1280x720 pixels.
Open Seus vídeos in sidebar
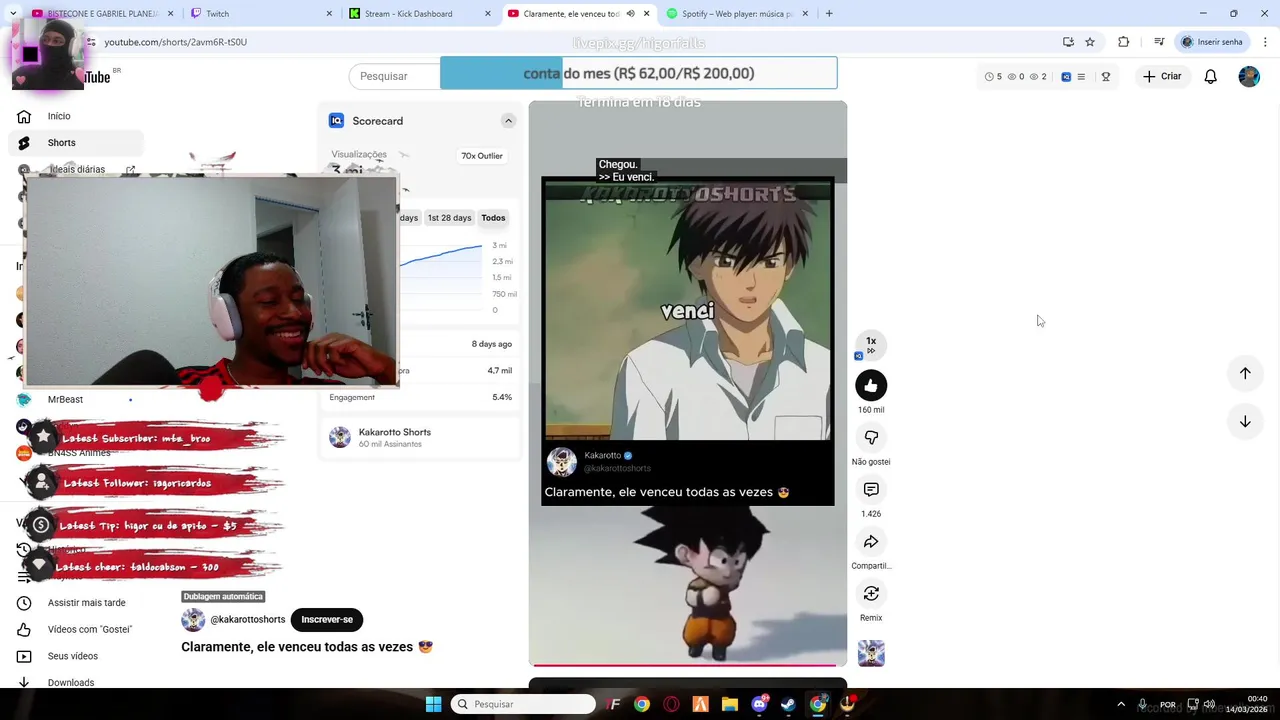[73, 656]
